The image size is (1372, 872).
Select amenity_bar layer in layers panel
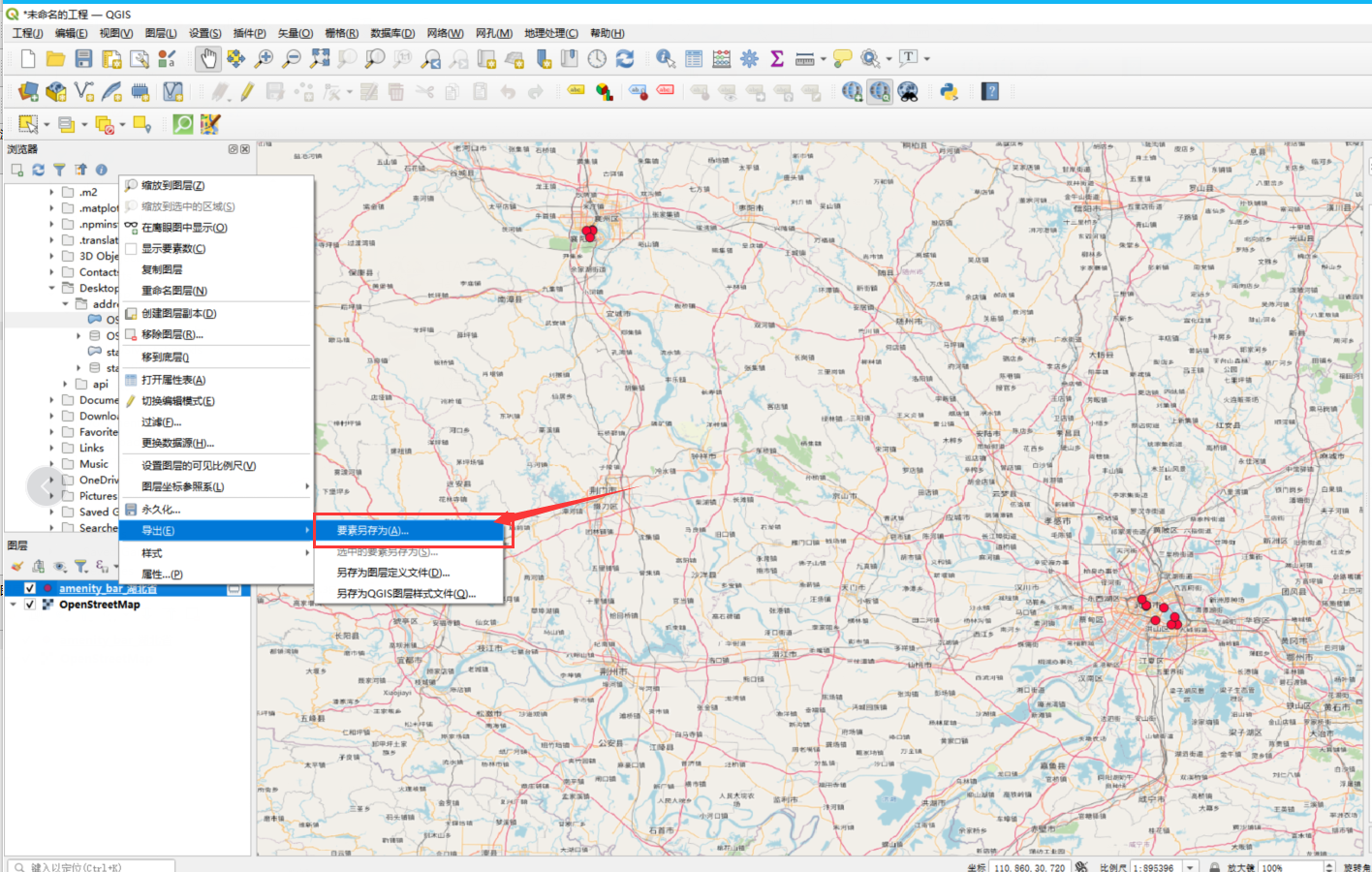107,588
